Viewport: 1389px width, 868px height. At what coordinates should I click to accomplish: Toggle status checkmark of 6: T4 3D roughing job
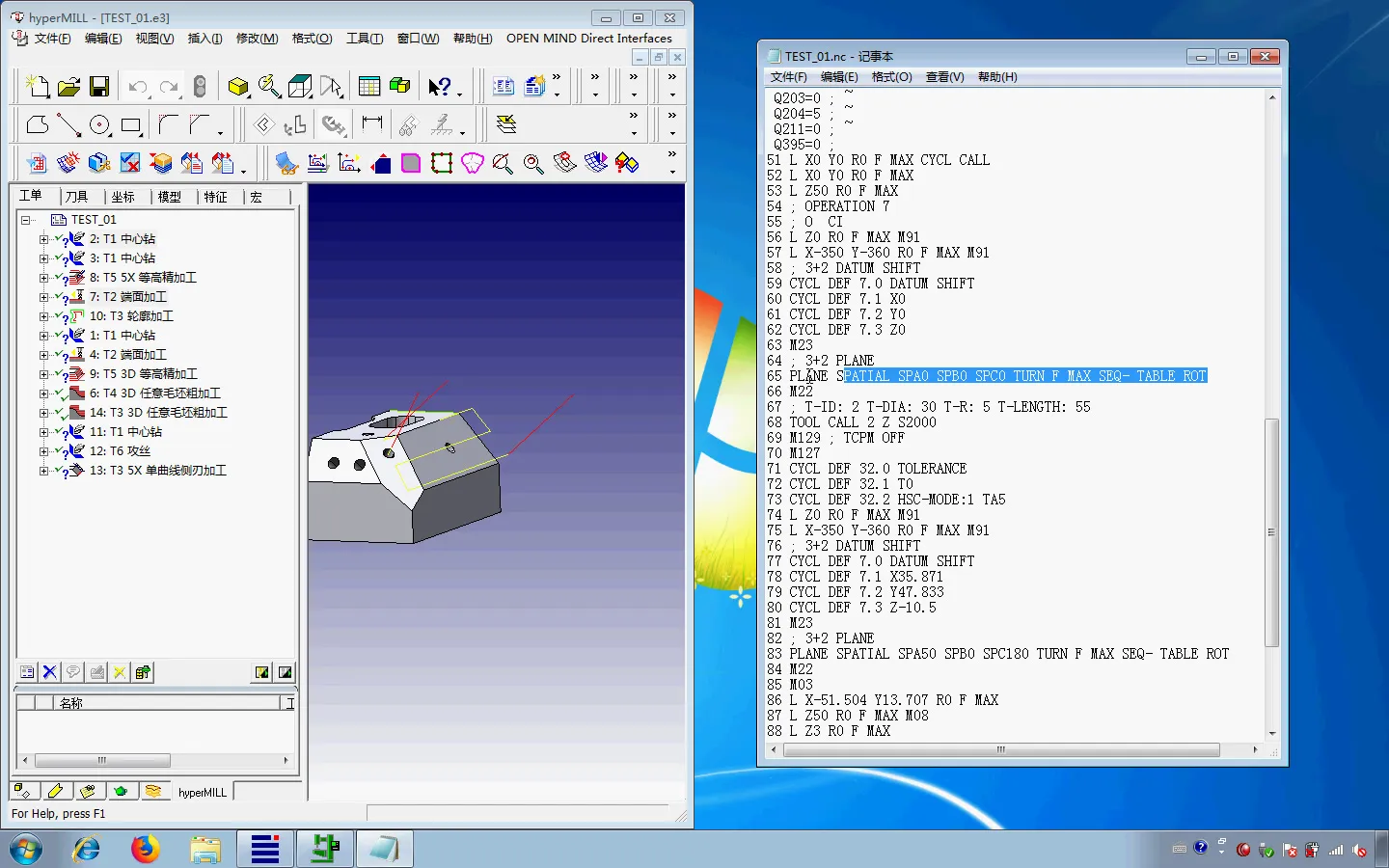pos(60,393)
